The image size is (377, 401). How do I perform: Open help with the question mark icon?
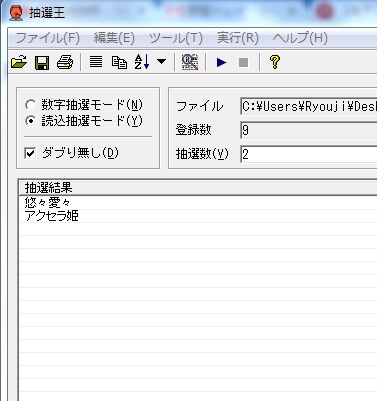click(x=275, y=62)
